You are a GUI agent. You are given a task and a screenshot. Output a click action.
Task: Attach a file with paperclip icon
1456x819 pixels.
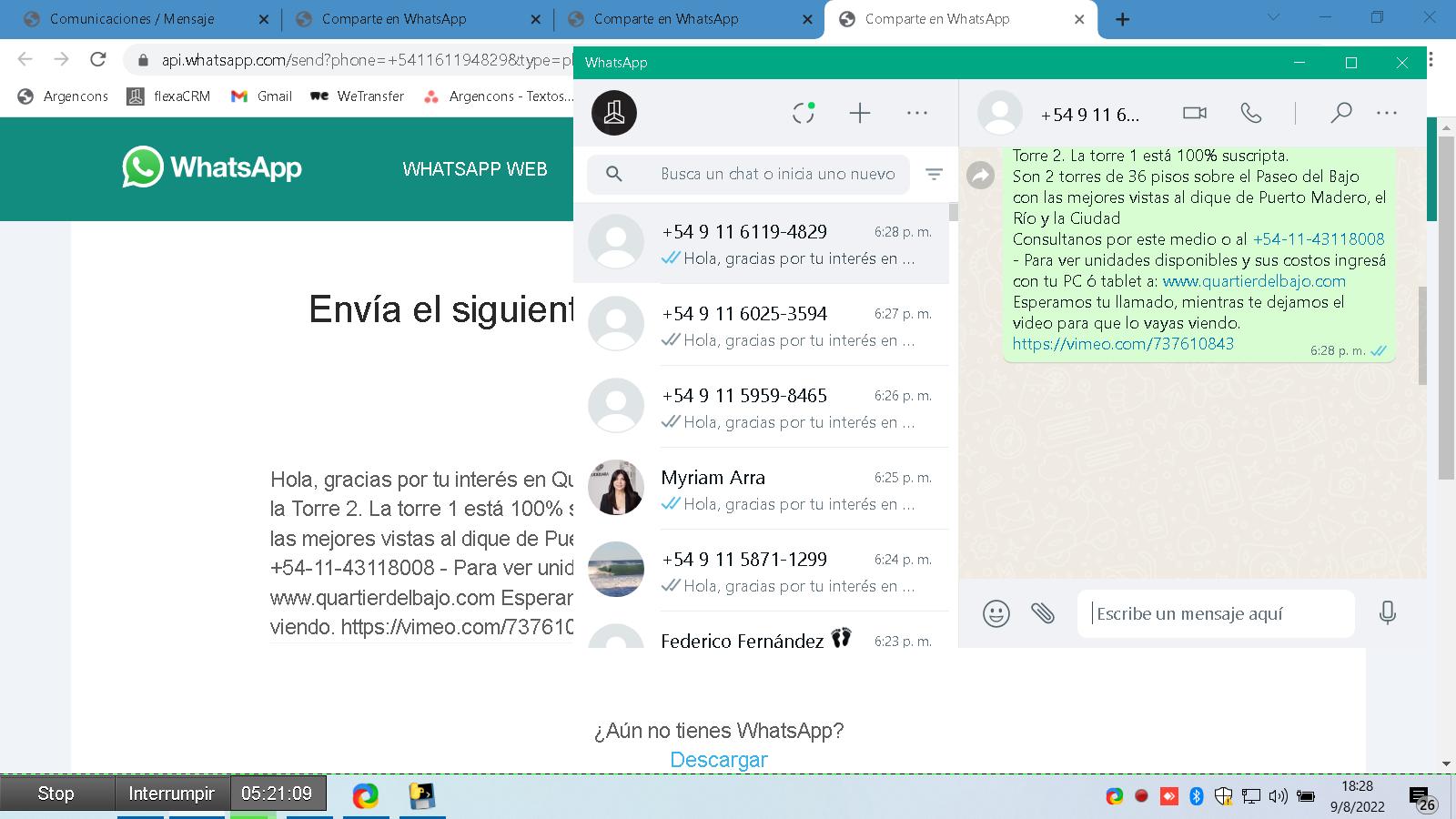tap(1043, 613)
